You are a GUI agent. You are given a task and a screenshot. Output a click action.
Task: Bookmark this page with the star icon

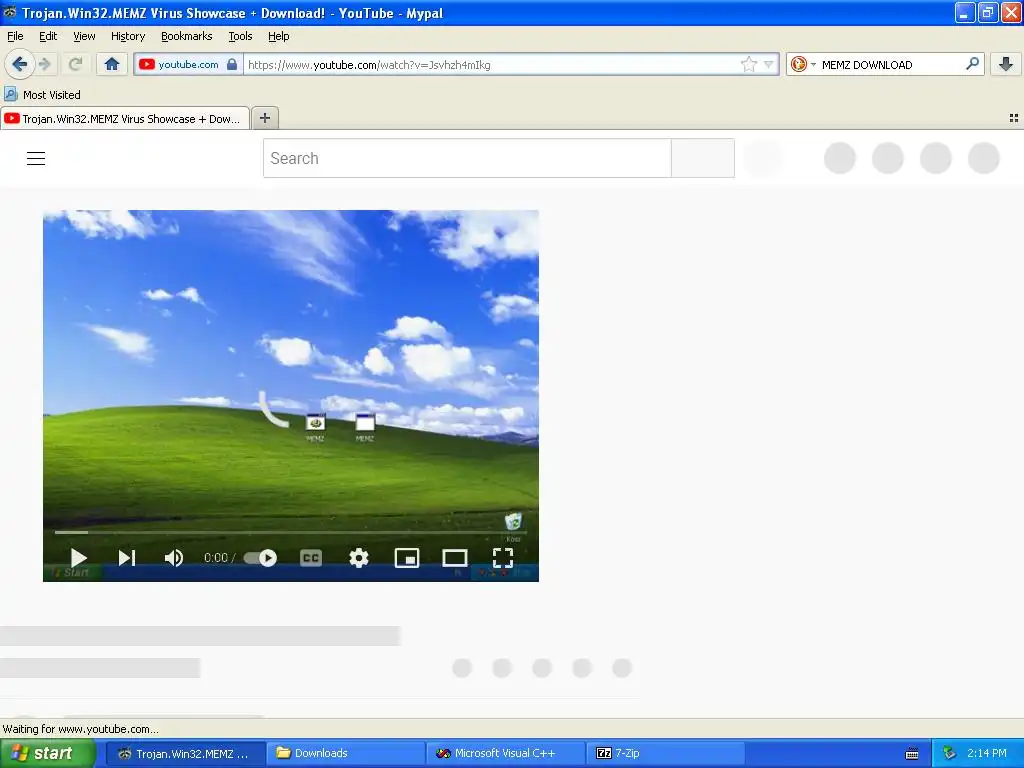[x=748, y=64]
